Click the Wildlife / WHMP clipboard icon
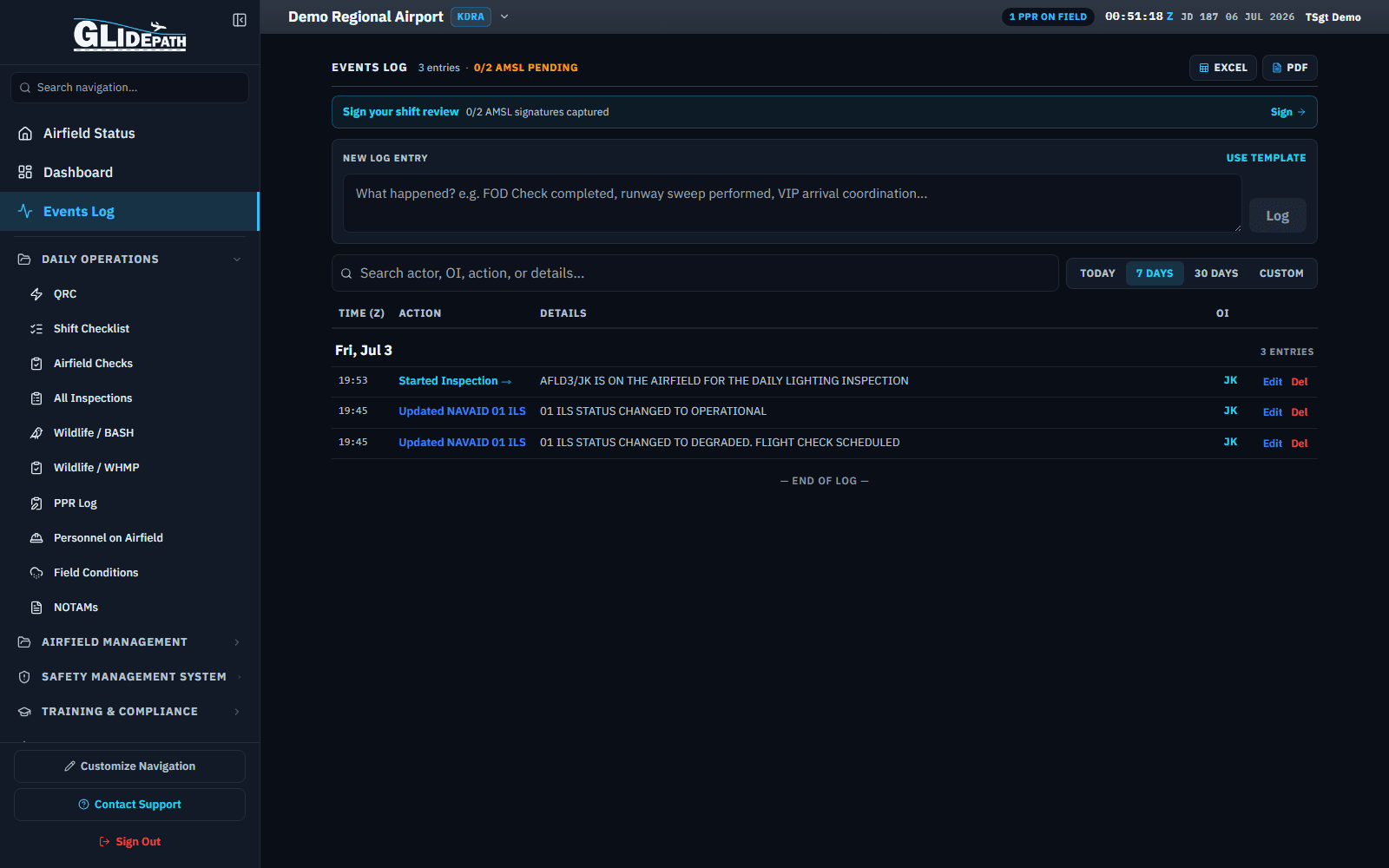Image resolution: width=1389 pixels, height=868 pixels. [x=36, y=468]
